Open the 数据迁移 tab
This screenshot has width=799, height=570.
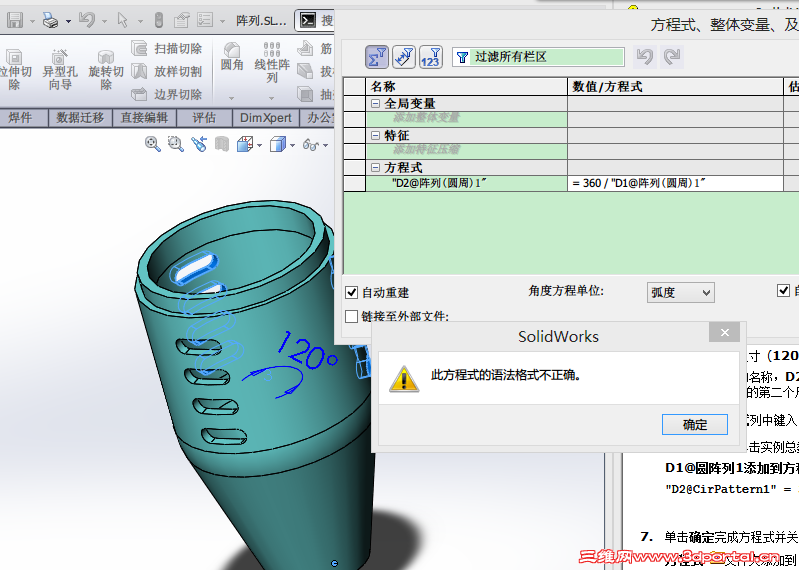point(80,118)
